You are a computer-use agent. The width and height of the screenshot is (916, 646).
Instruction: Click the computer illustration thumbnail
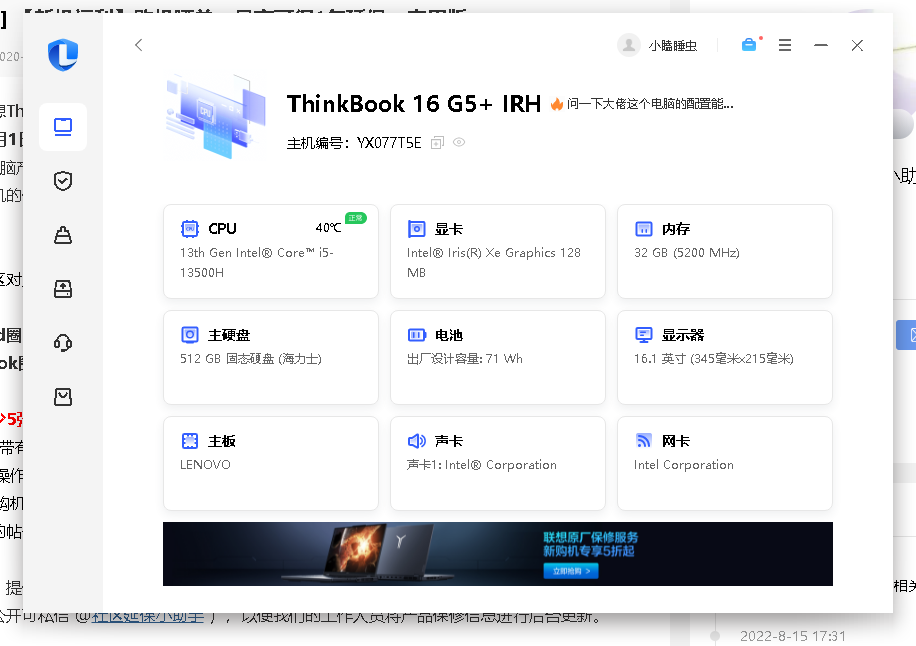[x=215, y=116]
